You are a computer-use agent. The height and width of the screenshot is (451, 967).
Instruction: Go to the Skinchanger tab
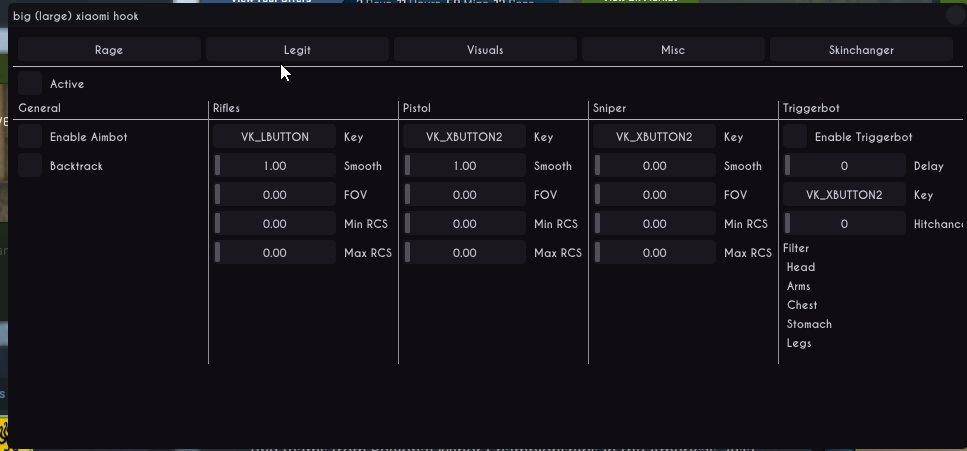click(x=861, y=50)
